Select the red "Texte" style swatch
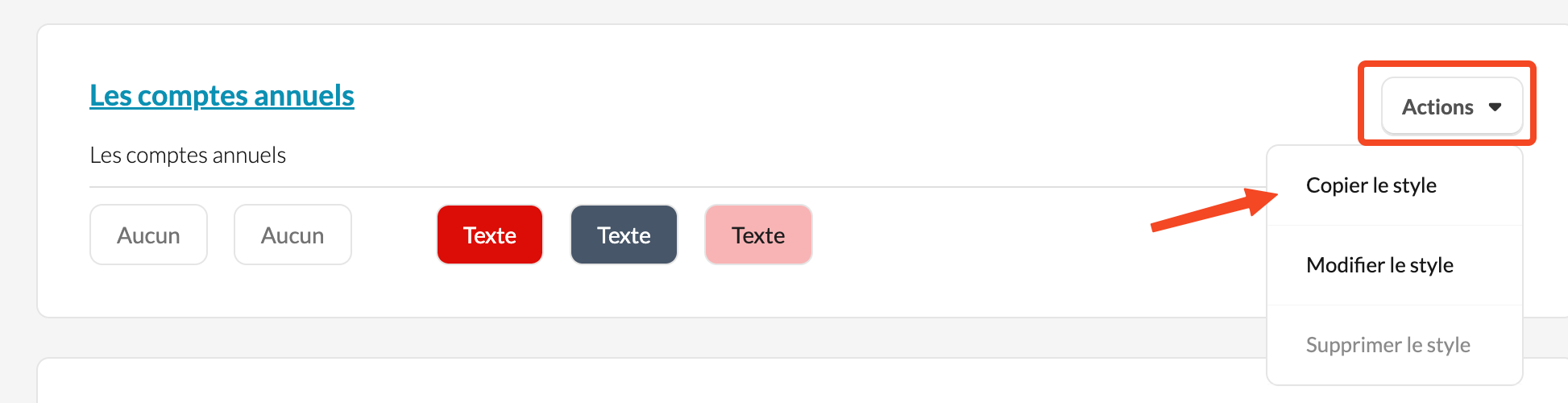1568x403 pixels. pyautogui.click(x=489, y=235)
